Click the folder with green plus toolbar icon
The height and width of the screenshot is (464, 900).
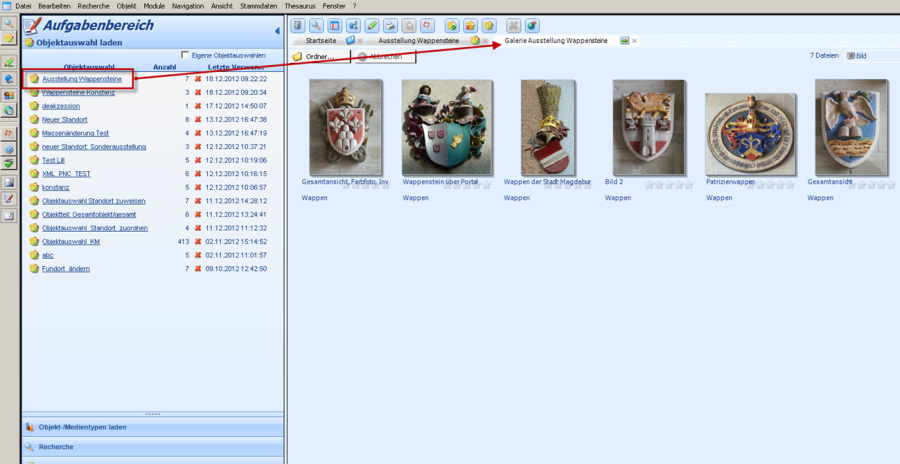point(452,25)
